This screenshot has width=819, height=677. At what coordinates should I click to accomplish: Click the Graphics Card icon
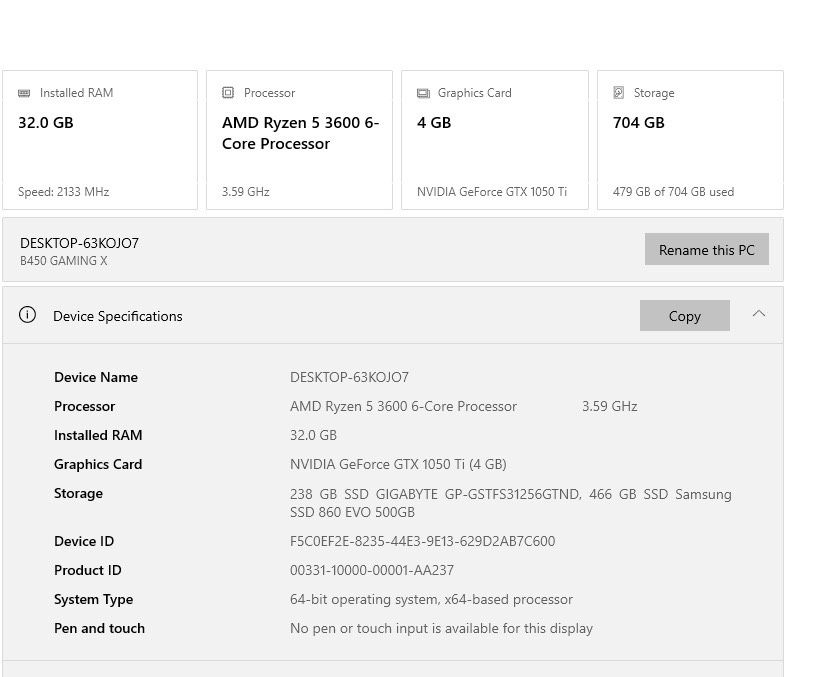pos(423,93)
